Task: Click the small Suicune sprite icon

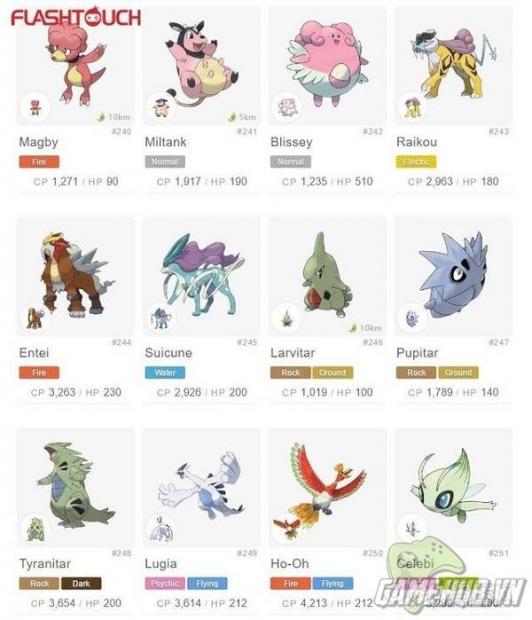Action: 161,318
